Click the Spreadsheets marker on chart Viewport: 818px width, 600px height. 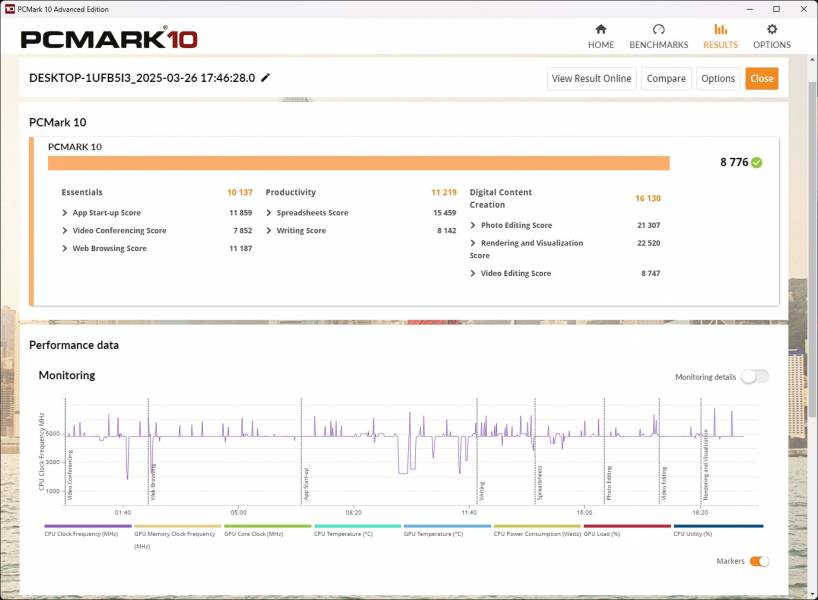[x=540, y=483]
